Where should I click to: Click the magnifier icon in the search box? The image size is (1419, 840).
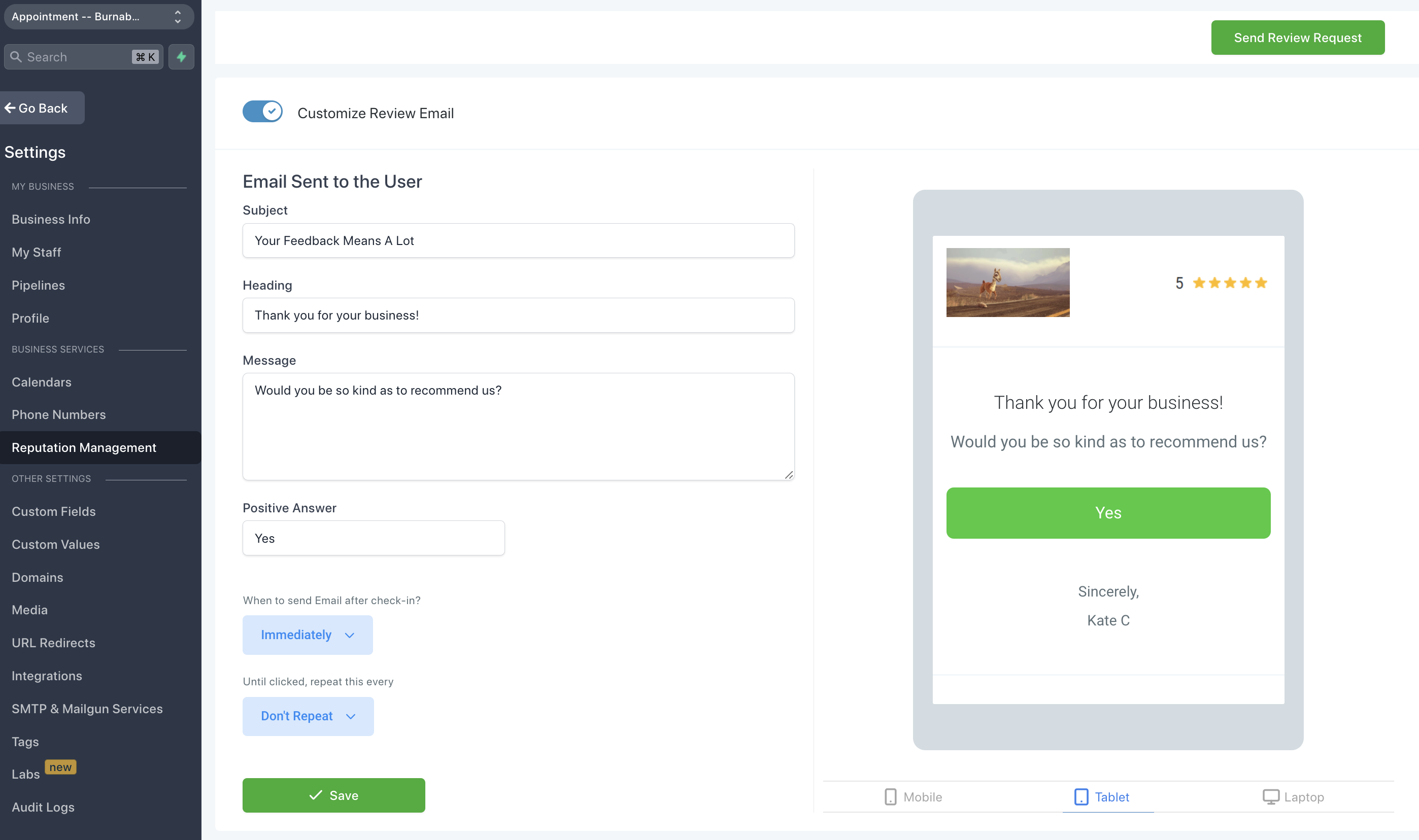16,57
